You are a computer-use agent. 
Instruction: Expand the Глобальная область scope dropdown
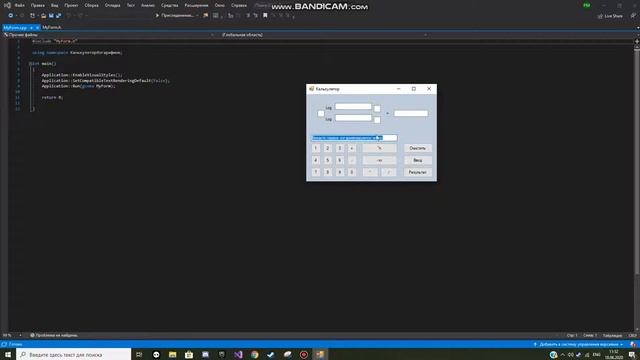coord(426,35)
